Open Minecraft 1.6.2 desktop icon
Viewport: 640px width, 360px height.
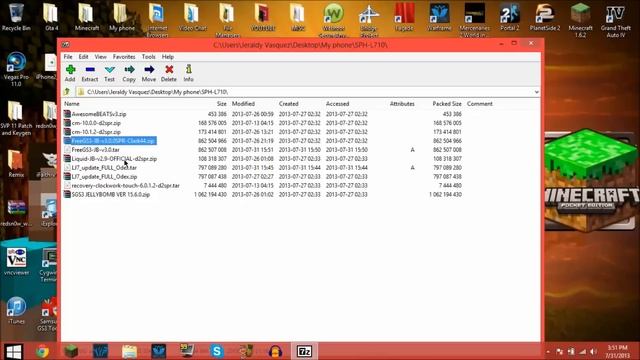pos(580,20)
